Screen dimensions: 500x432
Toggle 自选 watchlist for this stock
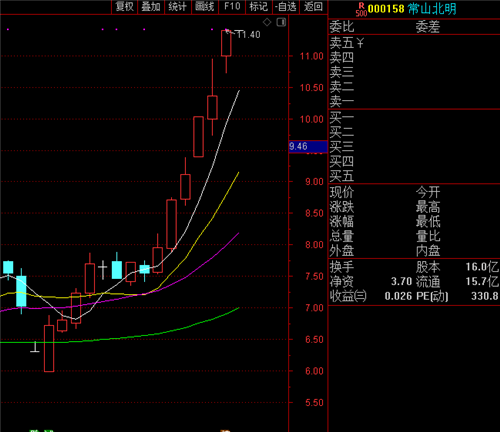click(286, 7)
